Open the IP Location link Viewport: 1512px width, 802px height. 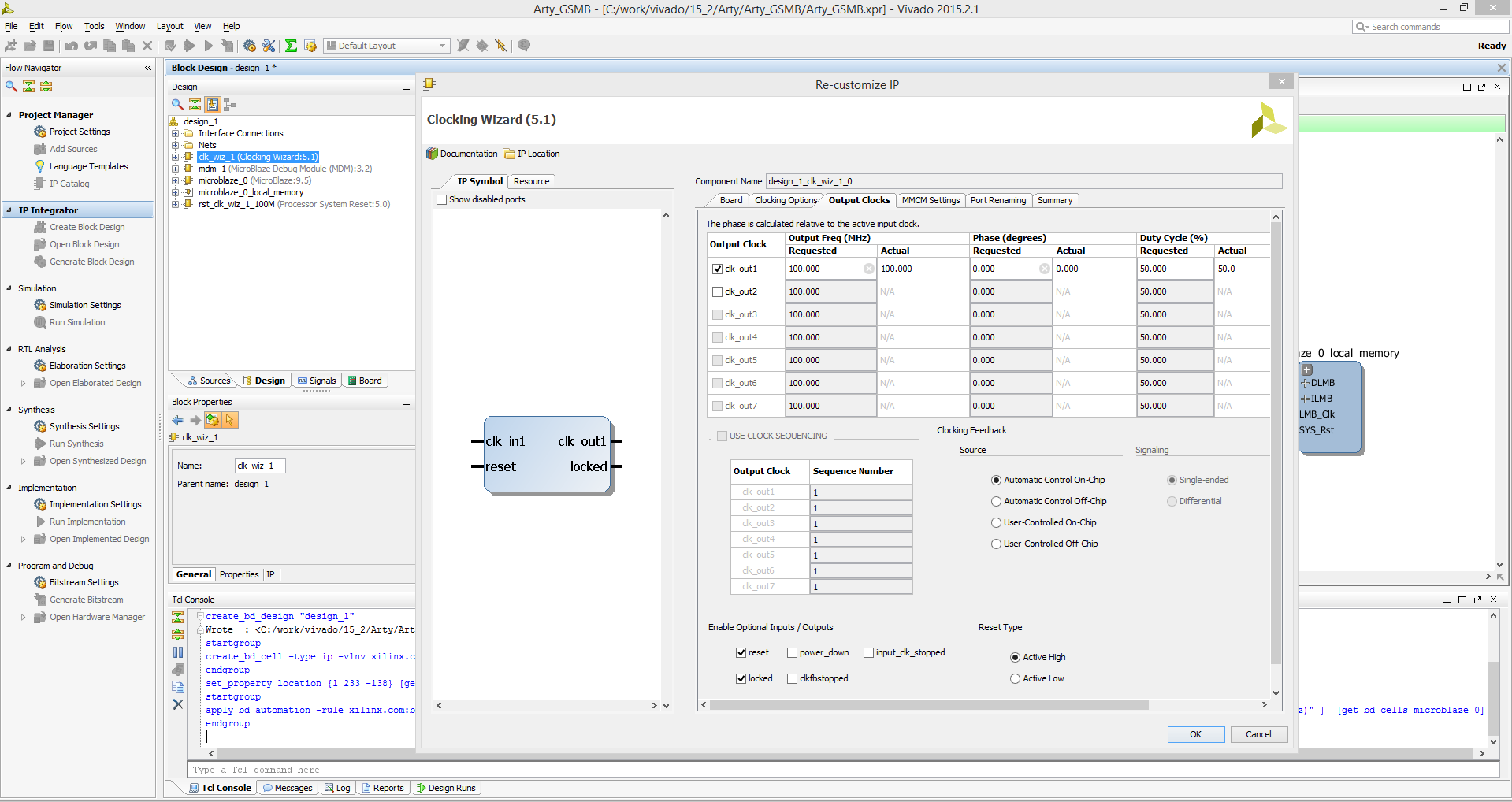coord(532,154)
